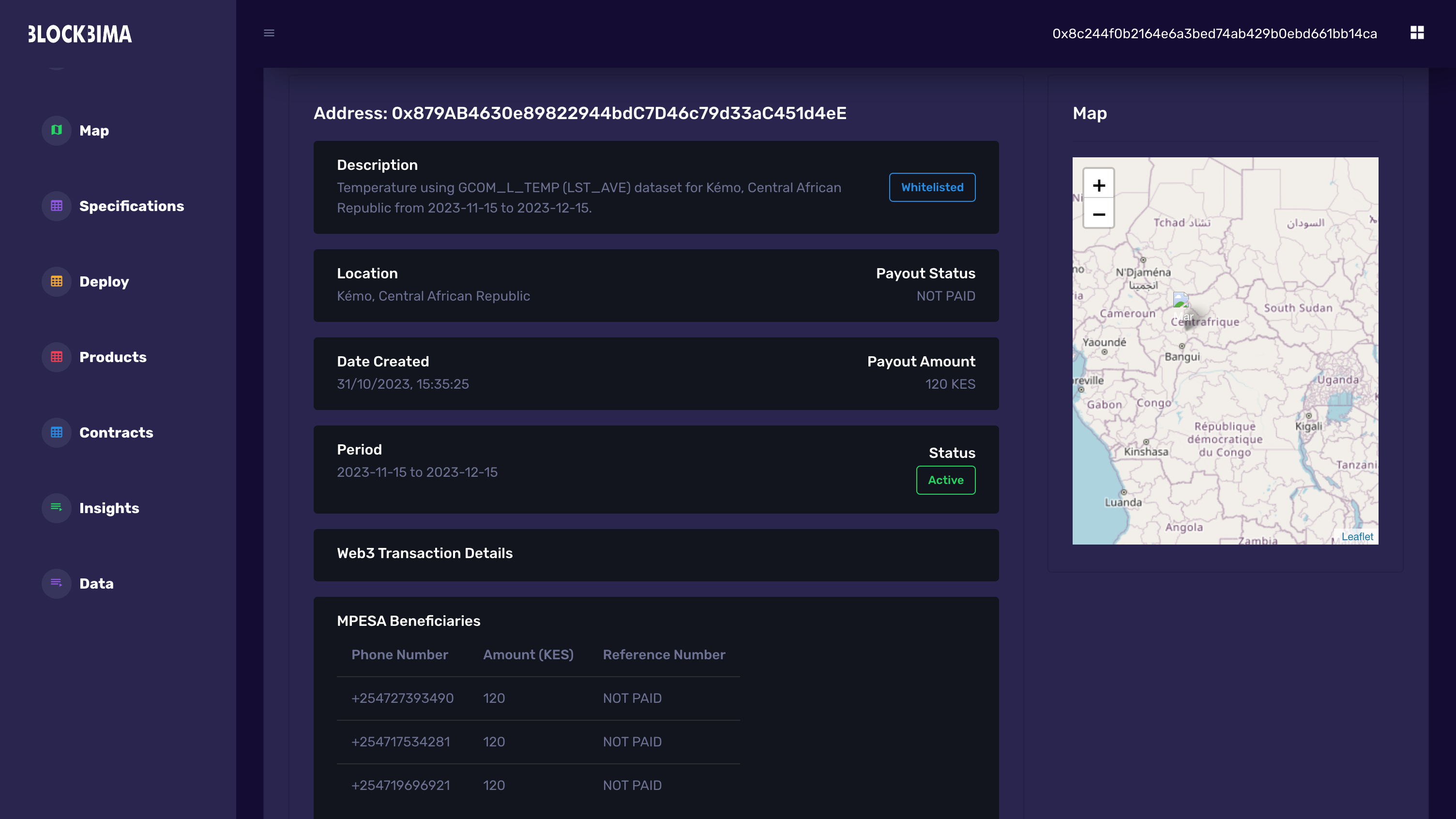Zoom out on the Leaflet map

pyautogui.click(x=1098, y=215)
